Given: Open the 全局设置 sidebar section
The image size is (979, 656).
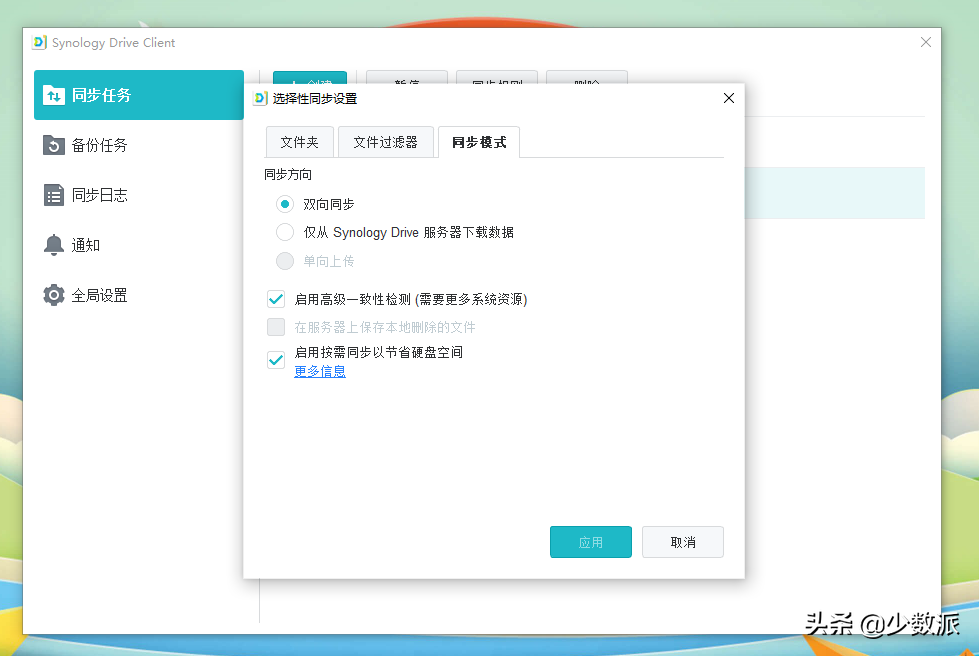Looking at the screenshot, I should click(139, 295).
